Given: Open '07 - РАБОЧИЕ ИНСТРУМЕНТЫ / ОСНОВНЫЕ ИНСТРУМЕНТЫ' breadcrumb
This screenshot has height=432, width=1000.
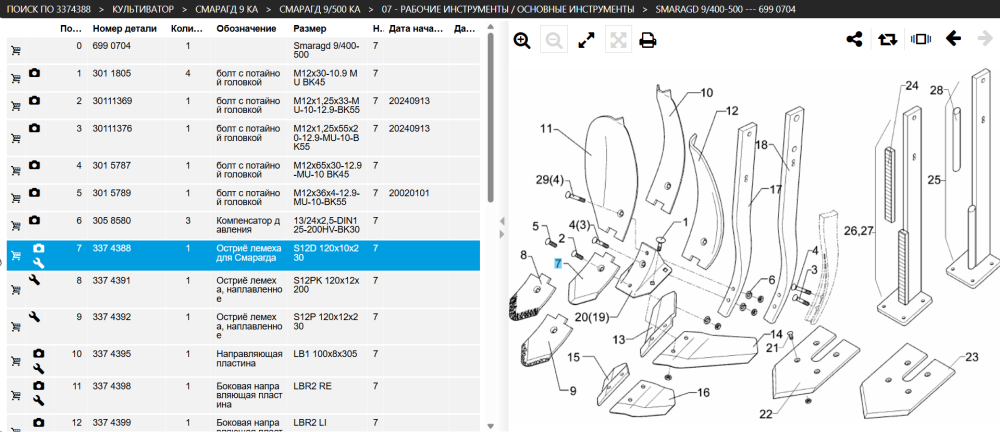Looking at the screenshot, I should tap(508, 9).
